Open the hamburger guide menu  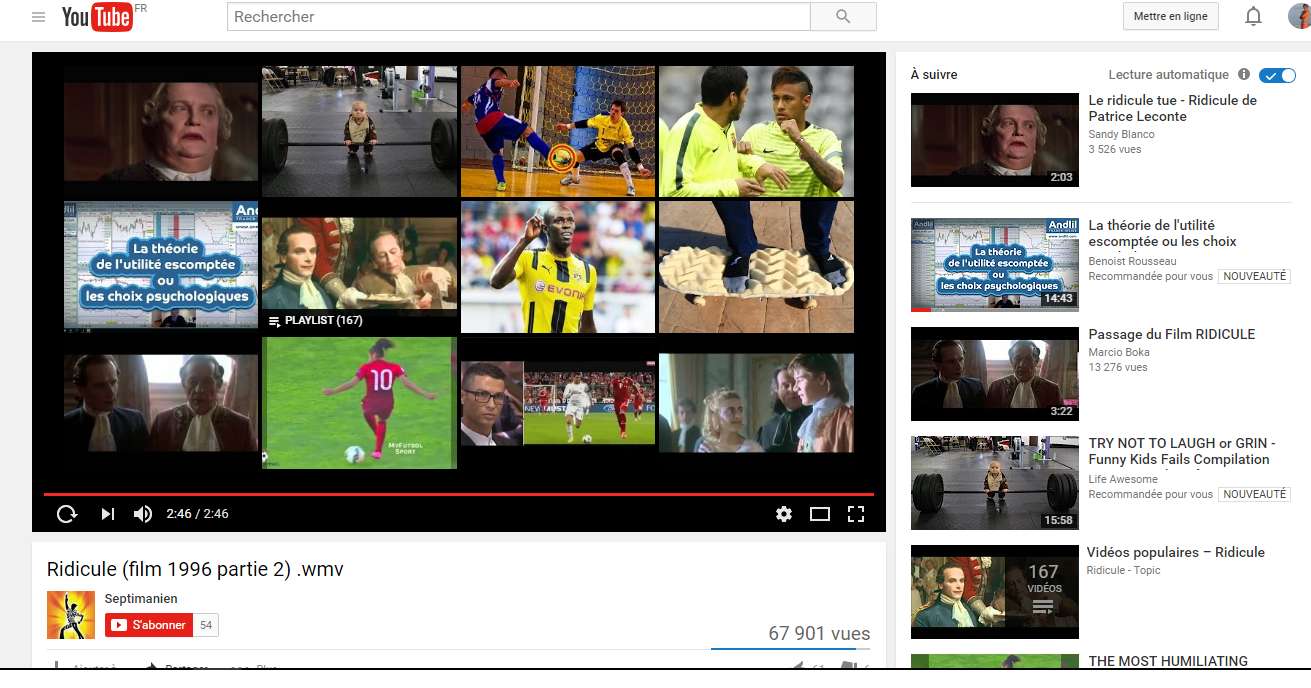coord(38,17)
